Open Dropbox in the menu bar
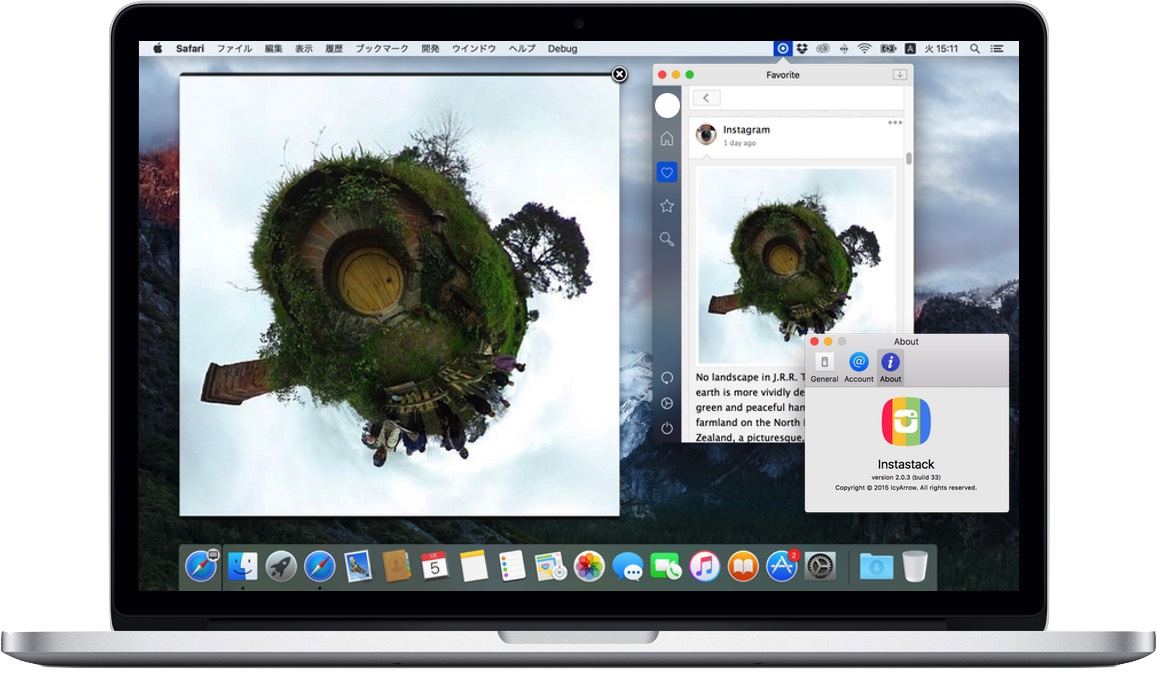This screenshot has height=677, width=1157. (x=802, y=49)
